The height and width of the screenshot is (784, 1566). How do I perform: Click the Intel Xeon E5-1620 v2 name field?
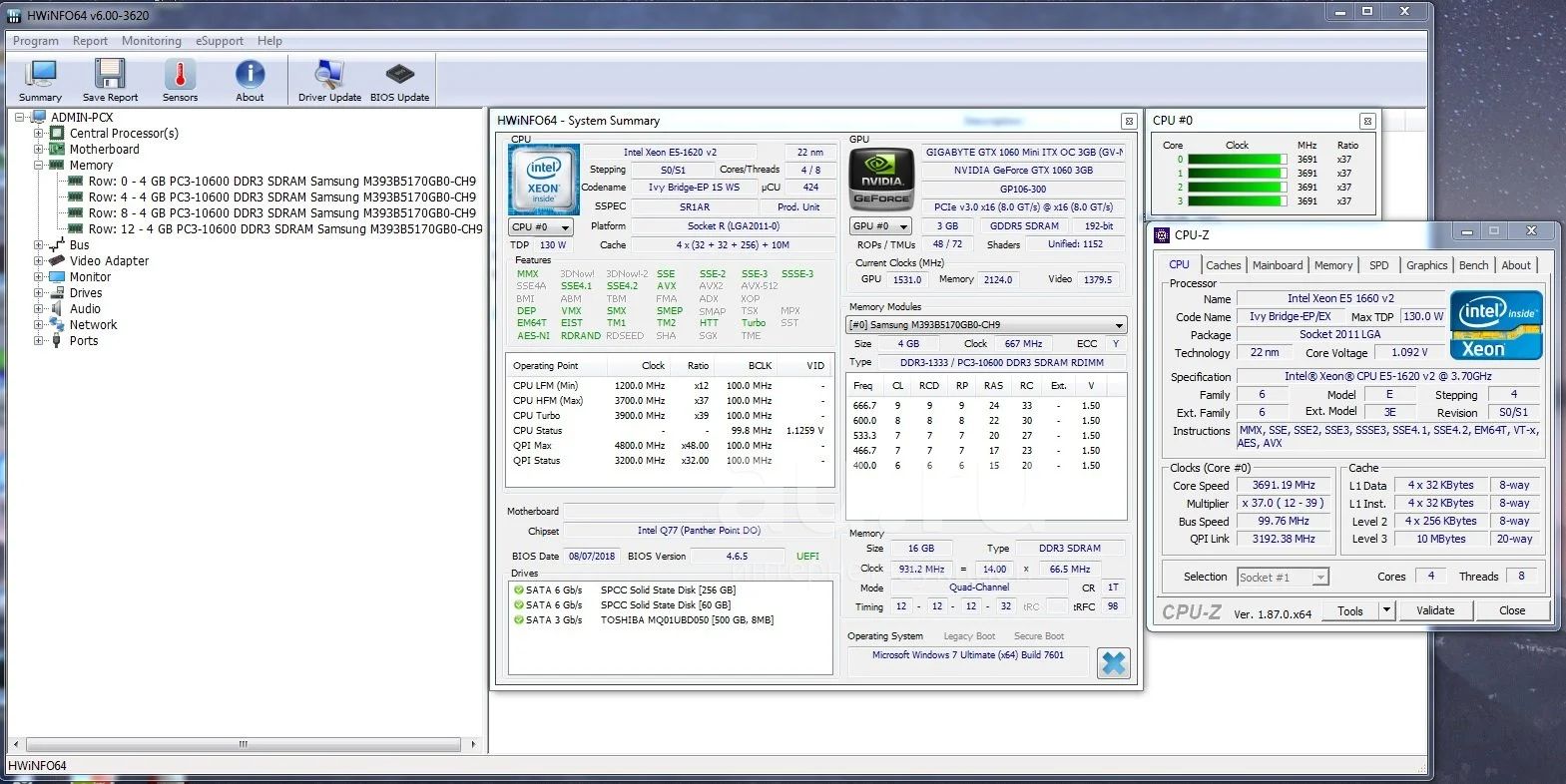(x=670, y=153)
